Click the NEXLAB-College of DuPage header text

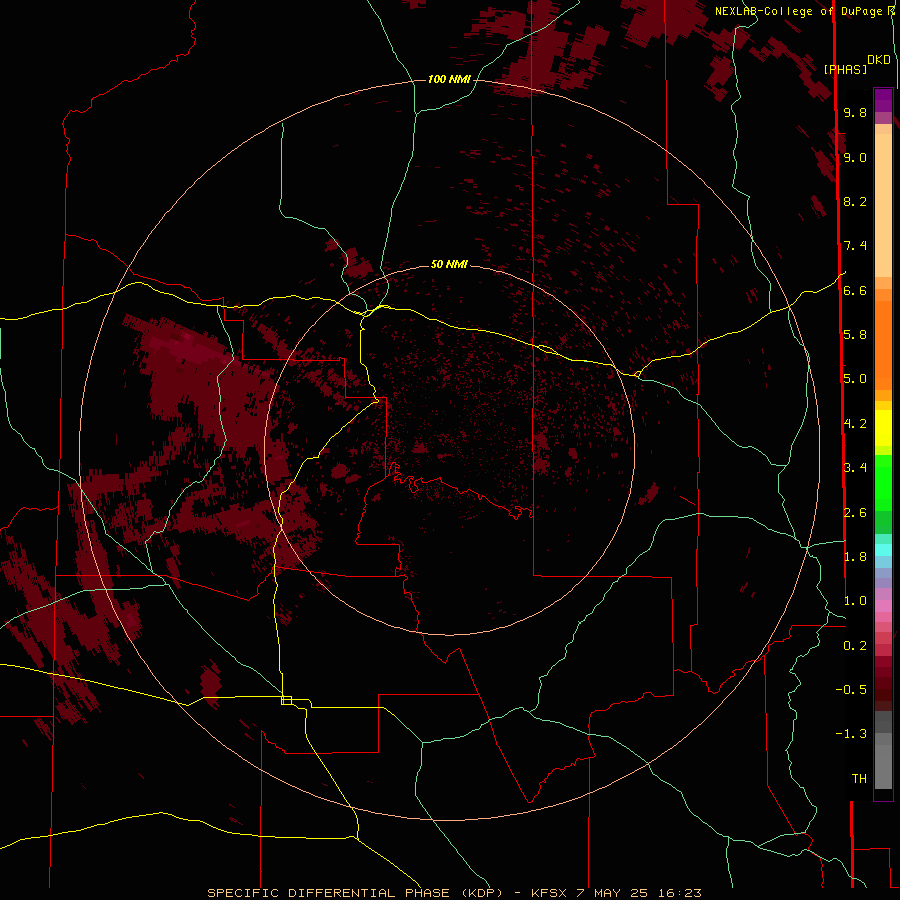tap(798, 11)
